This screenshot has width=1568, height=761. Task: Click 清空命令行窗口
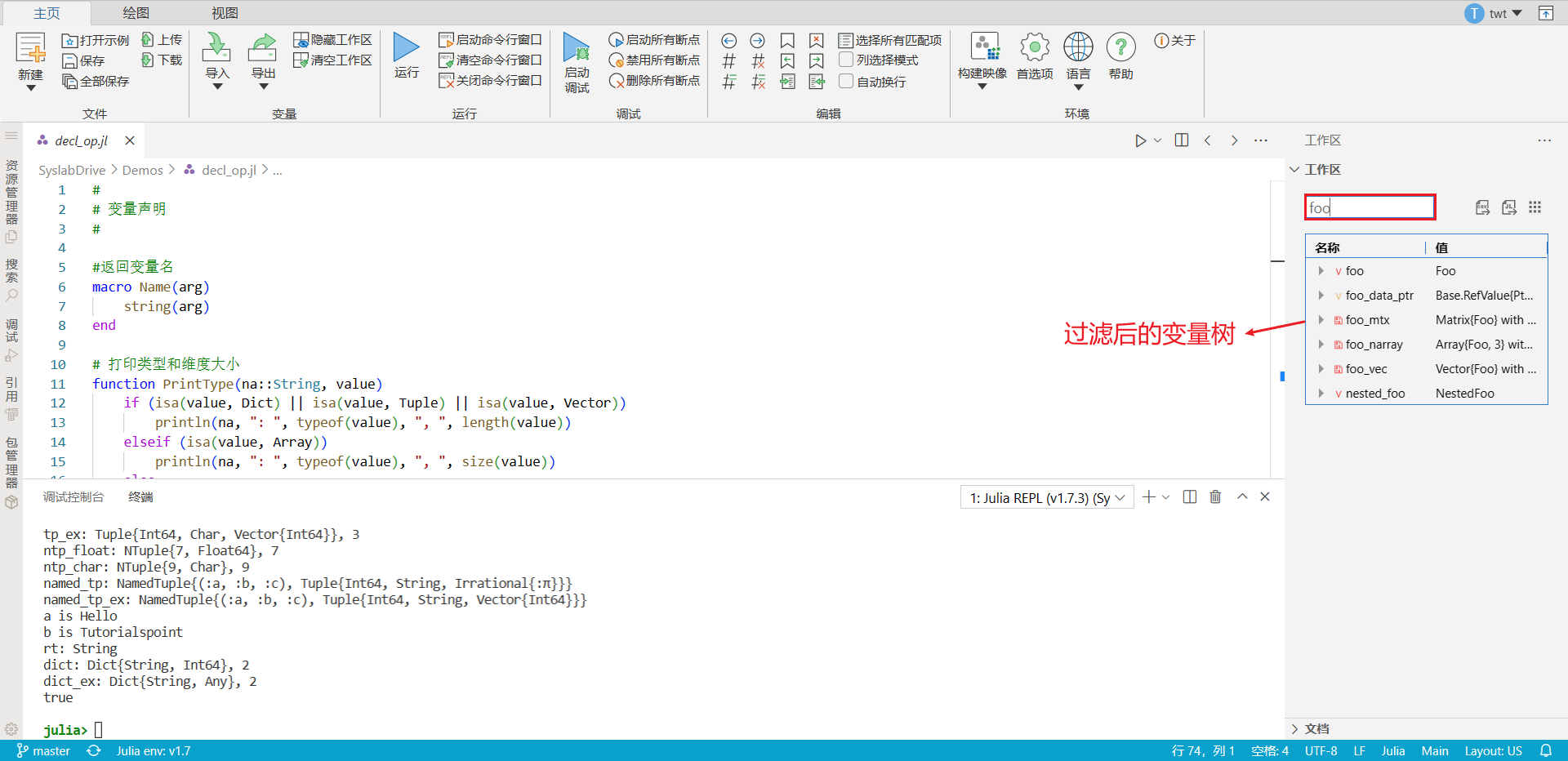[490, 60]
